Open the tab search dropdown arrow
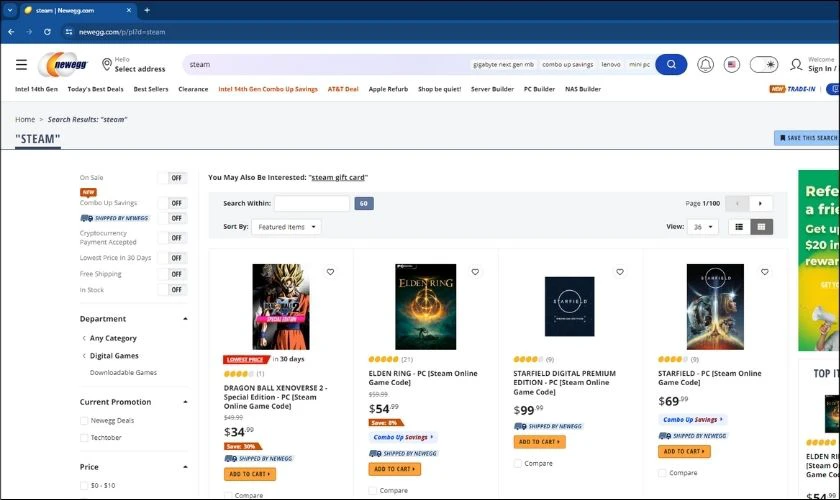This screenshot has height=500, width=840. pyautogui.click(x=10, y=10)
